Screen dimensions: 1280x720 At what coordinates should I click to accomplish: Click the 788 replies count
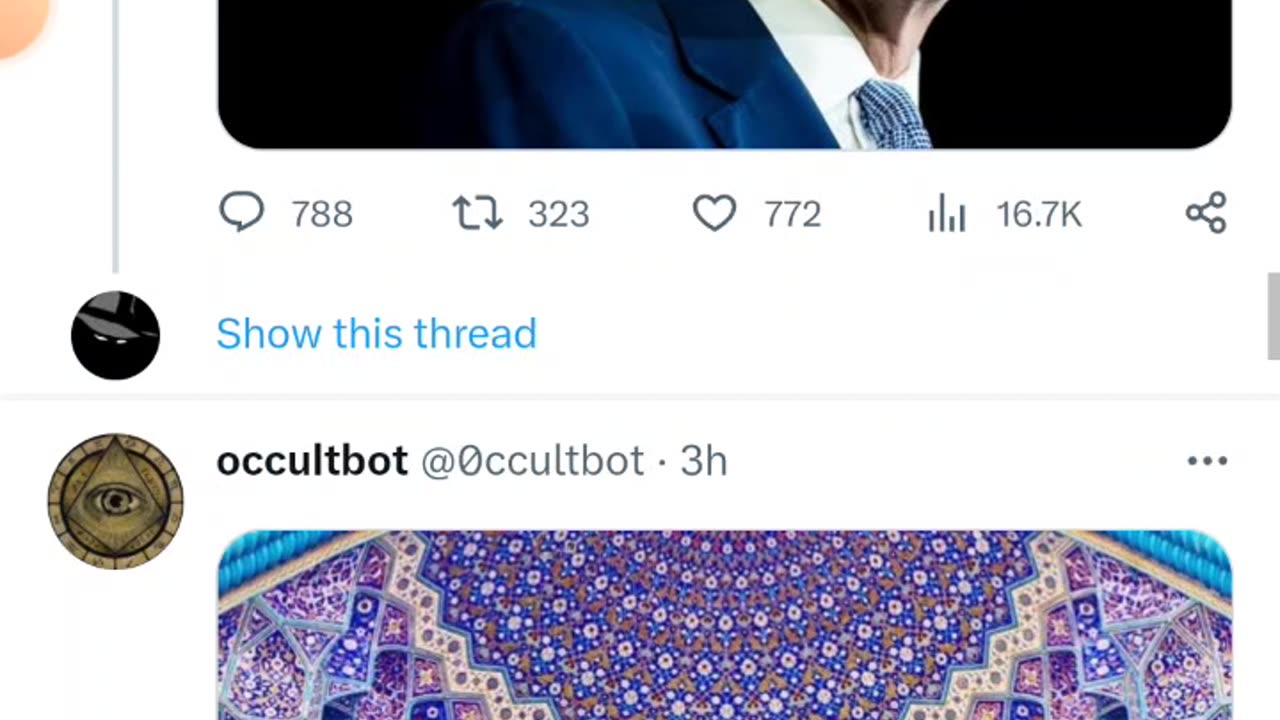coord(322,214)
